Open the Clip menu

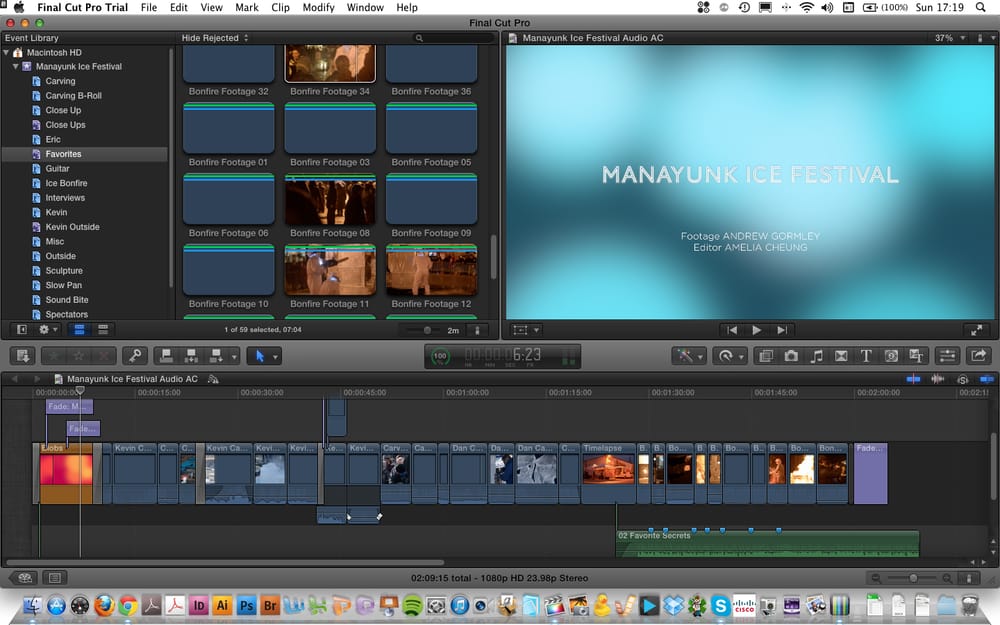pyautogui.click(x=281, y=8)
